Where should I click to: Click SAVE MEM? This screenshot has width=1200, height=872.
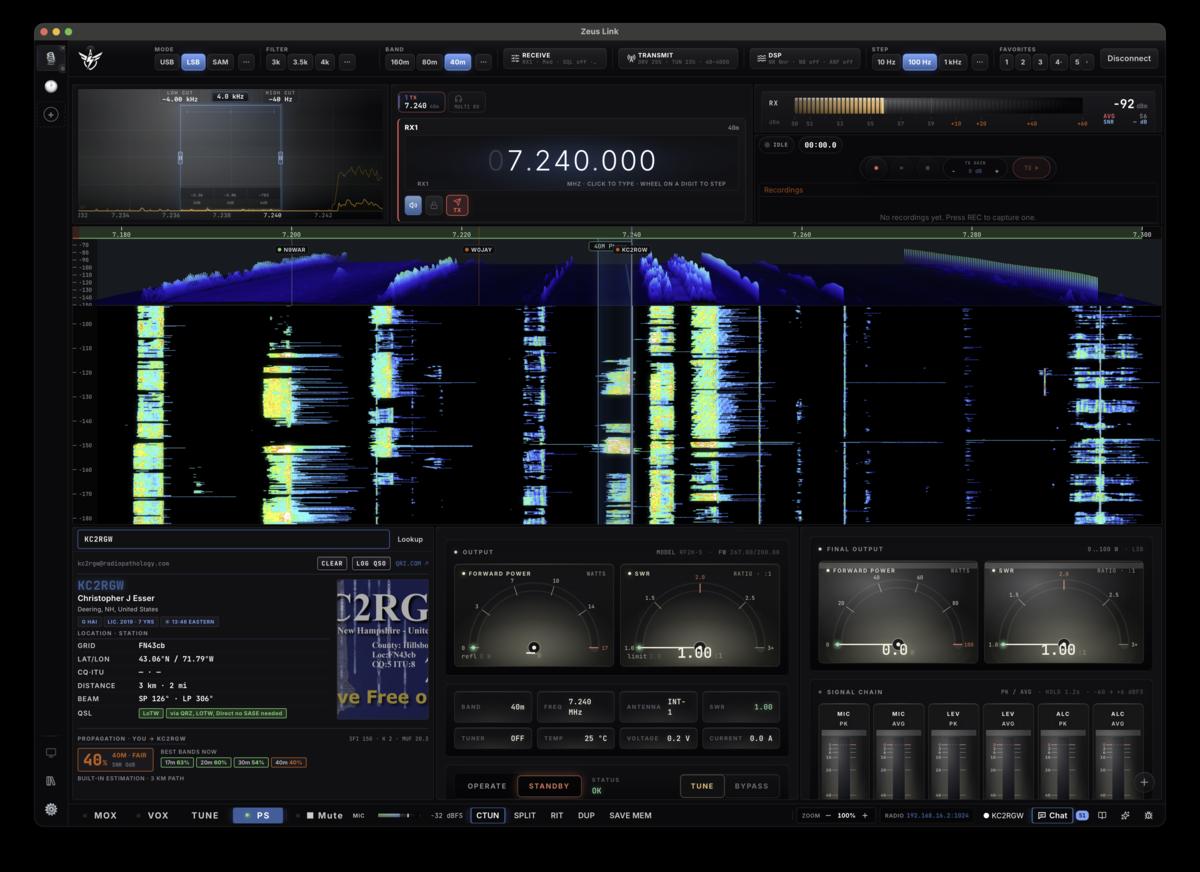click(630, 815)
